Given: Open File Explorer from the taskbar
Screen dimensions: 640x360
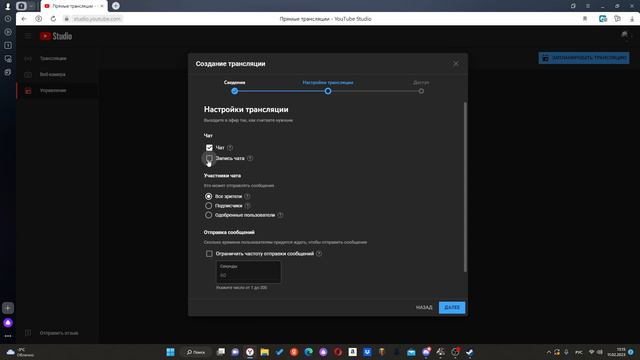Looking at the screenshot, I should [x=264, y=352].
